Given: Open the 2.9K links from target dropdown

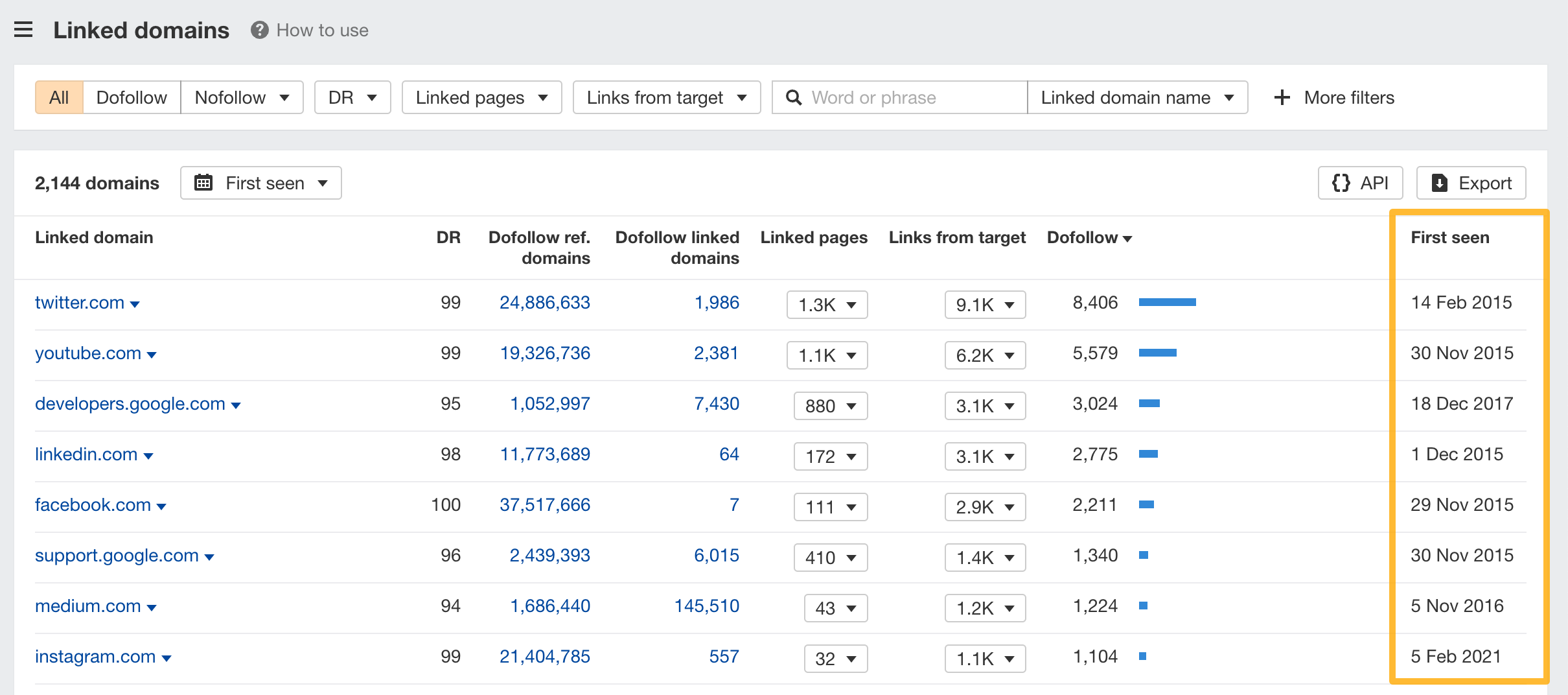Looking at the screenshot, I should pyautogui.click(x=985, y=507).
